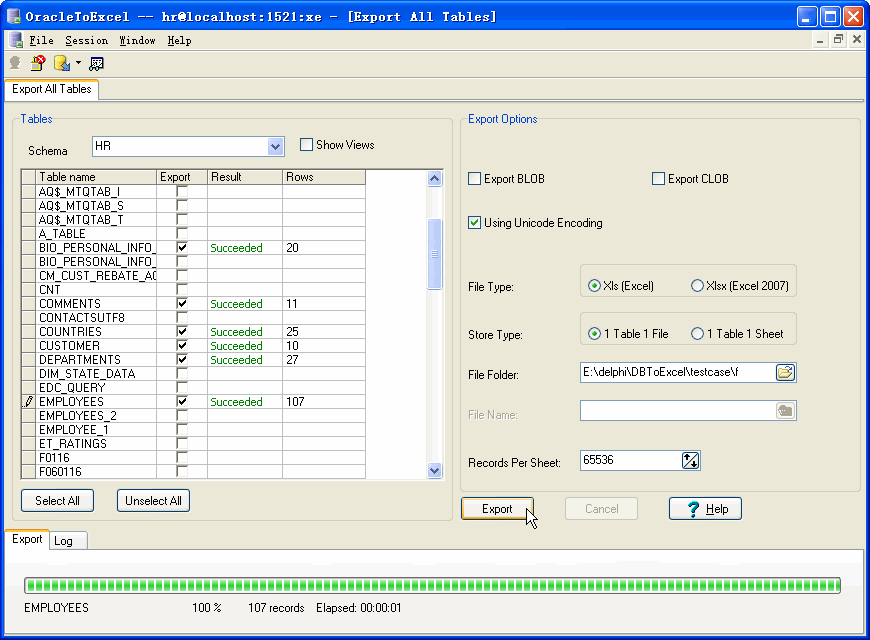
Task: Click the Unselect All button
Action: 153,501
